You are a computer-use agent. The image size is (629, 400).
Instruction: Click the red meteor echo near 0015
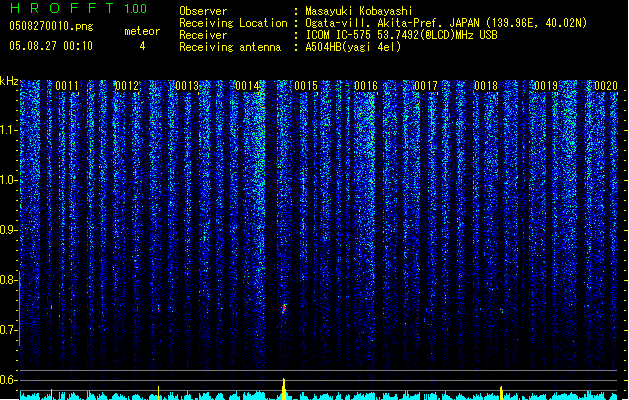pos(284,309)
